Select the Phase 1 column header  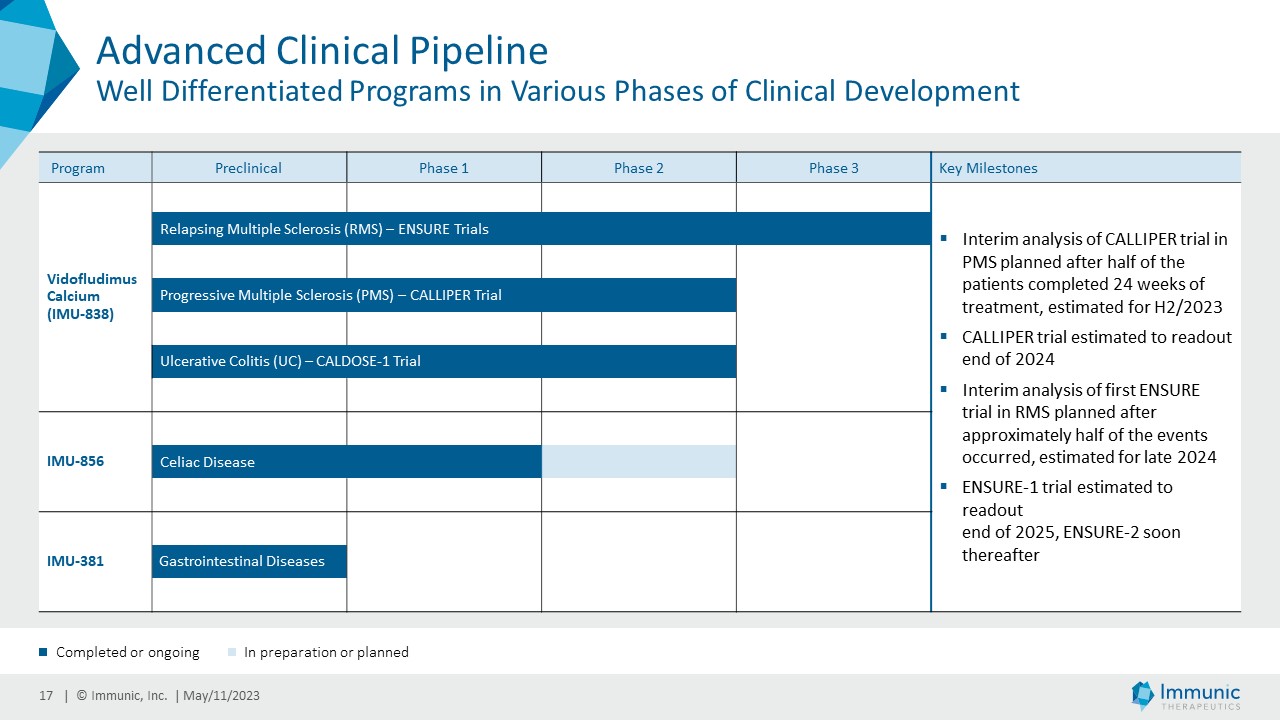(x=443, y=168)
